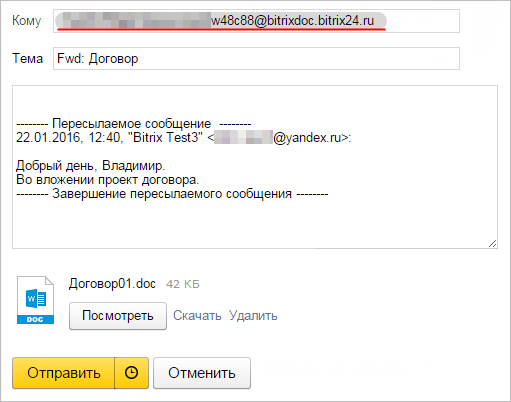The image size is (511, 402).
Task: Click the Скачать link to download attachment
Action: click(x=197, y=315)
